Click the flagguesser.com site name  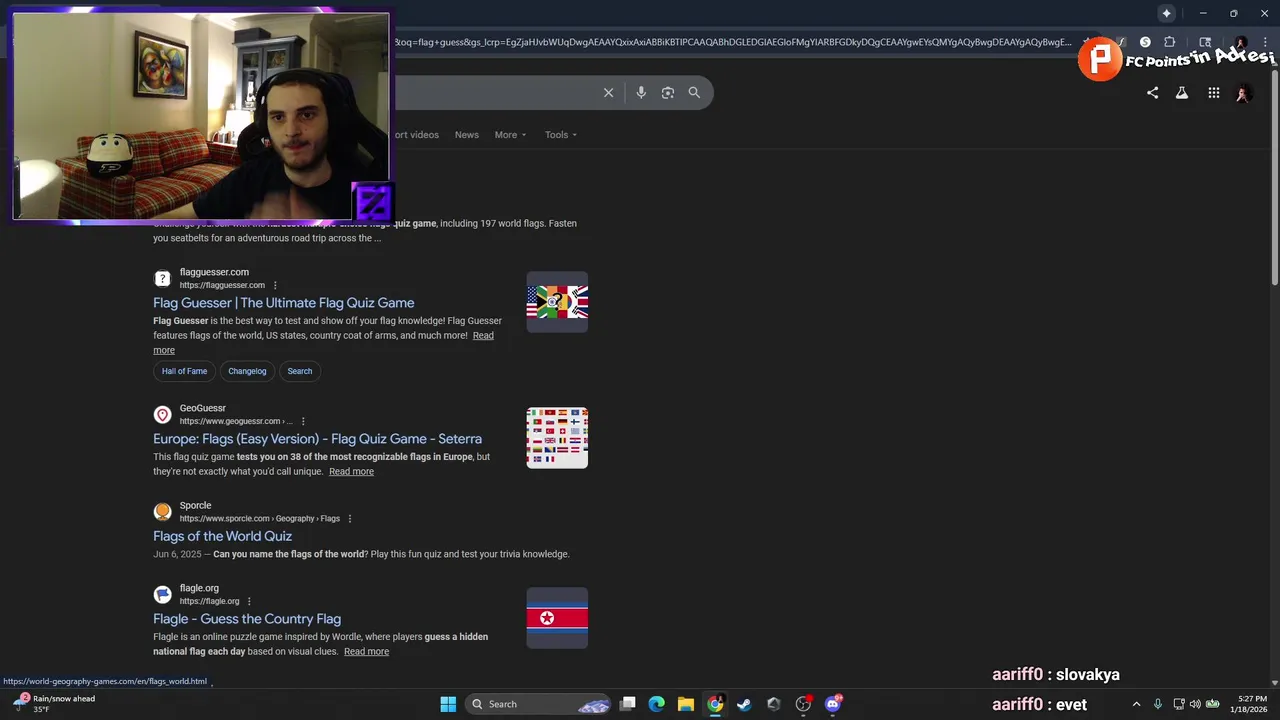click(x=214, y=272)
